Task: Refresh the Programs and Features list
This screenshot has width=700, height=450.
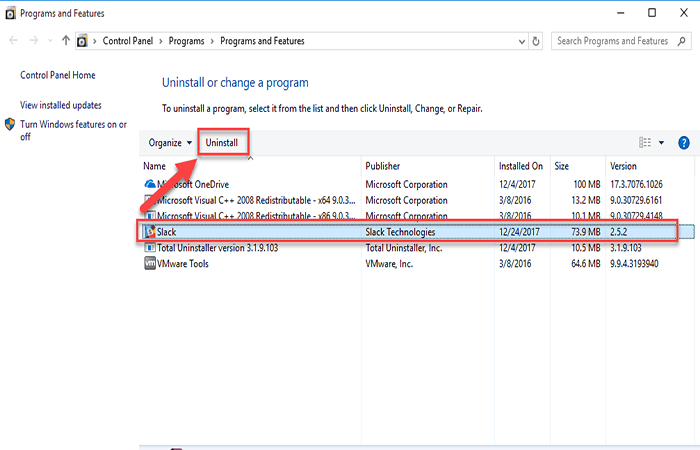Action: point(536,42)
